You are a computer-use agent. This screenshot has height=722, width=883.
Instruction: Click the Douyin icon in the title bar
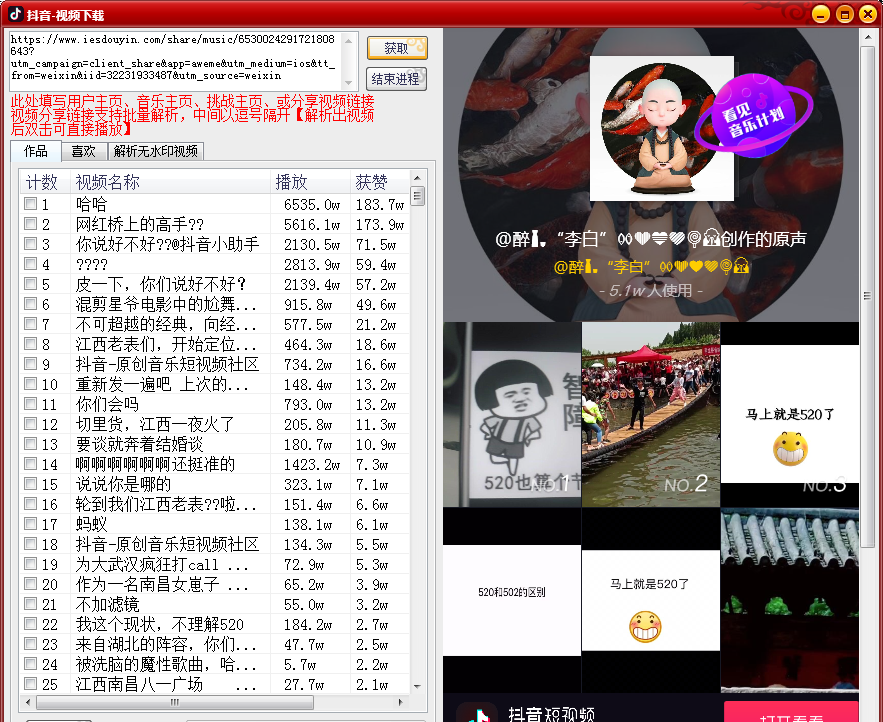pyautogui.click(x=15, y=14)
